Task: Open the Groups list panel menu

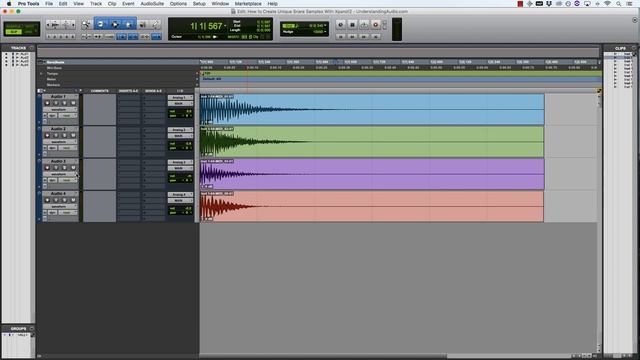Action: 31,329
